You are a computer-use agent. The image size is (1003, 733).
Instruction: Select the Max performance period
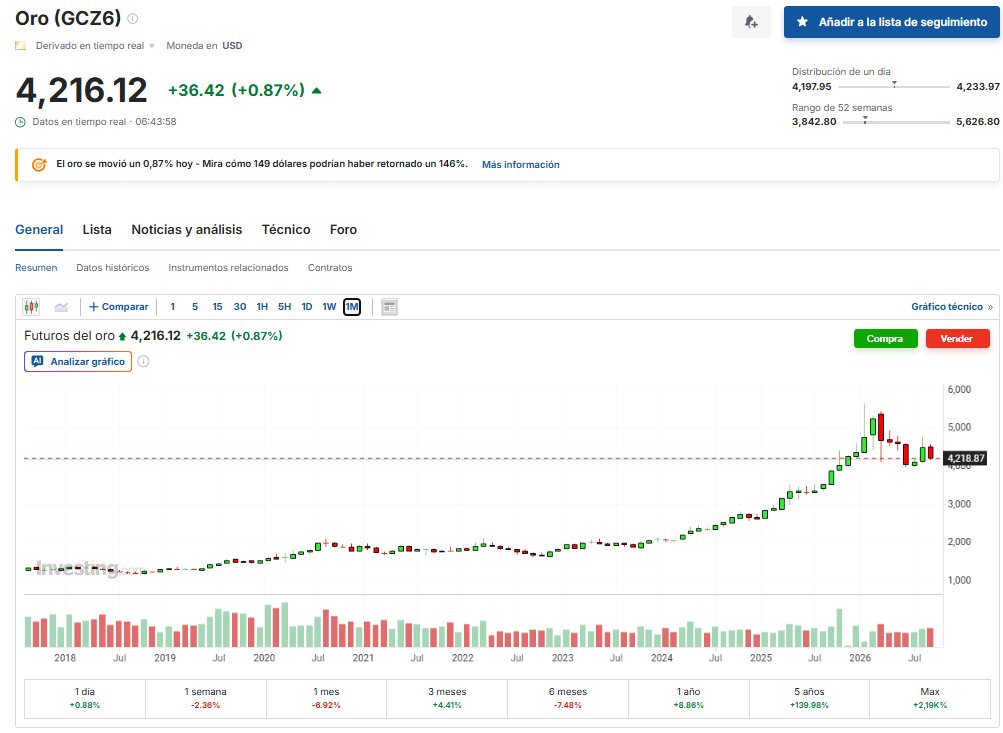[x=930, y=698]
